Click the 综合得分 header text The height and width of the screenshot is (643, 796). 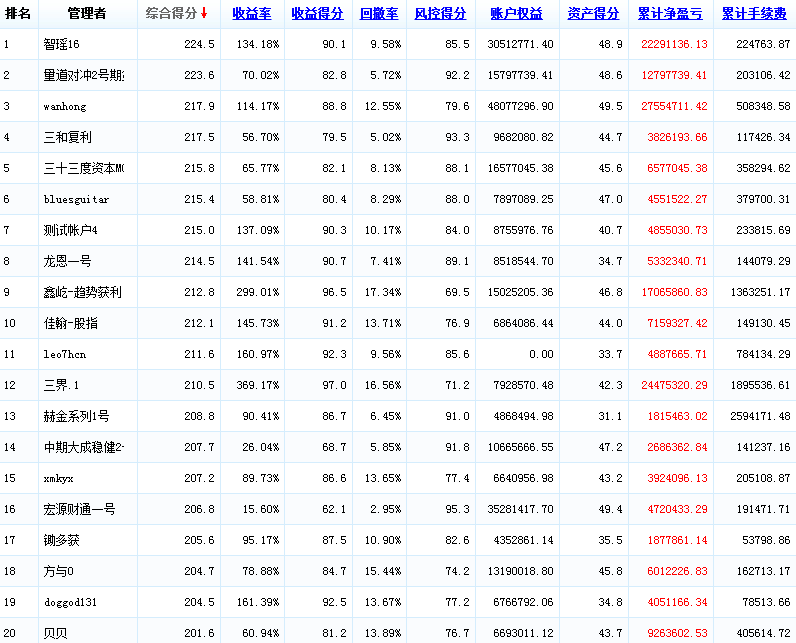tap(170, 14)
